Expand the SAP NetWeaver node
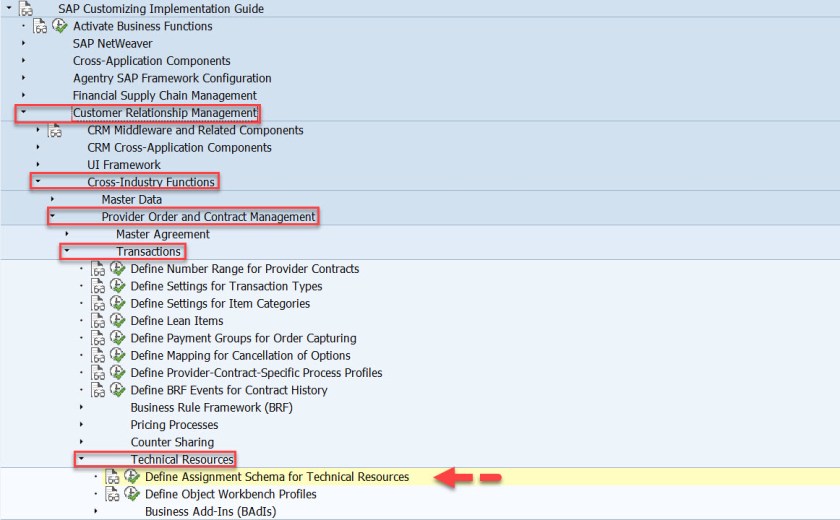Viewport: 840px width, 520px height. pyautogui.click(x=23, y=42)
